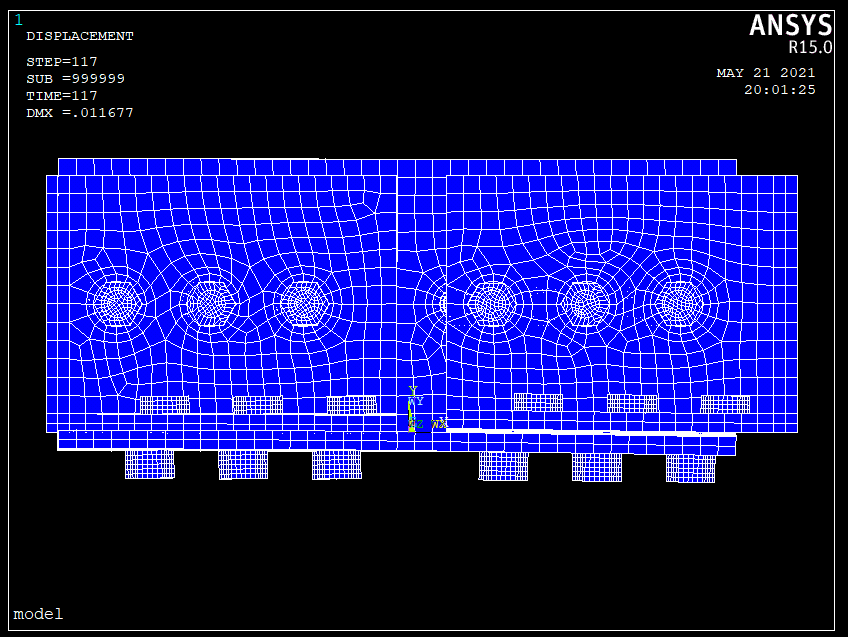The height and width of the screenshot is (637, 848).
Task: Click the TIME=117 label
Action: (62, 96)
